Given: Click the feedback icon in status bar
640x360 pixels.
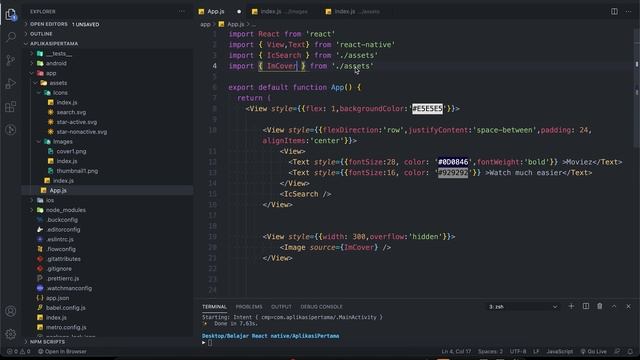Looking at the screenshot, I should pyautogui.click(x=617, y=351).
